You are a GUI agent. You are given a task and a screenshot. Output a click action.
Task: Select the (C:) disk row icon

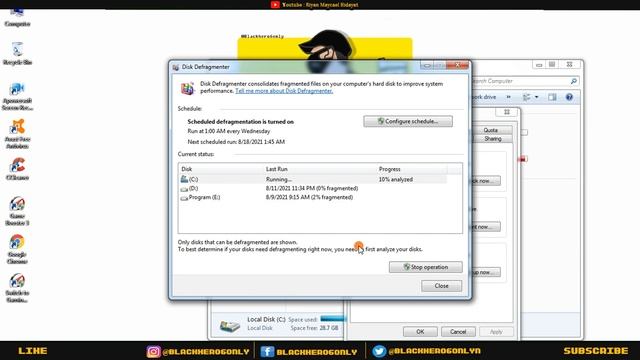(184, 179)
